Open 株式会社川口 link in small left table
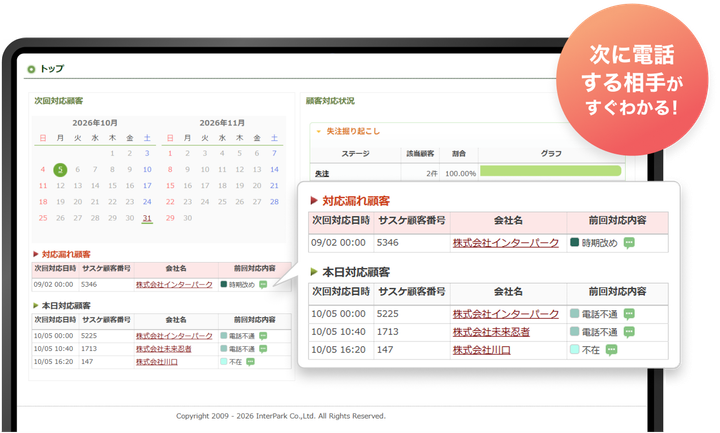 tap(157, 362)
